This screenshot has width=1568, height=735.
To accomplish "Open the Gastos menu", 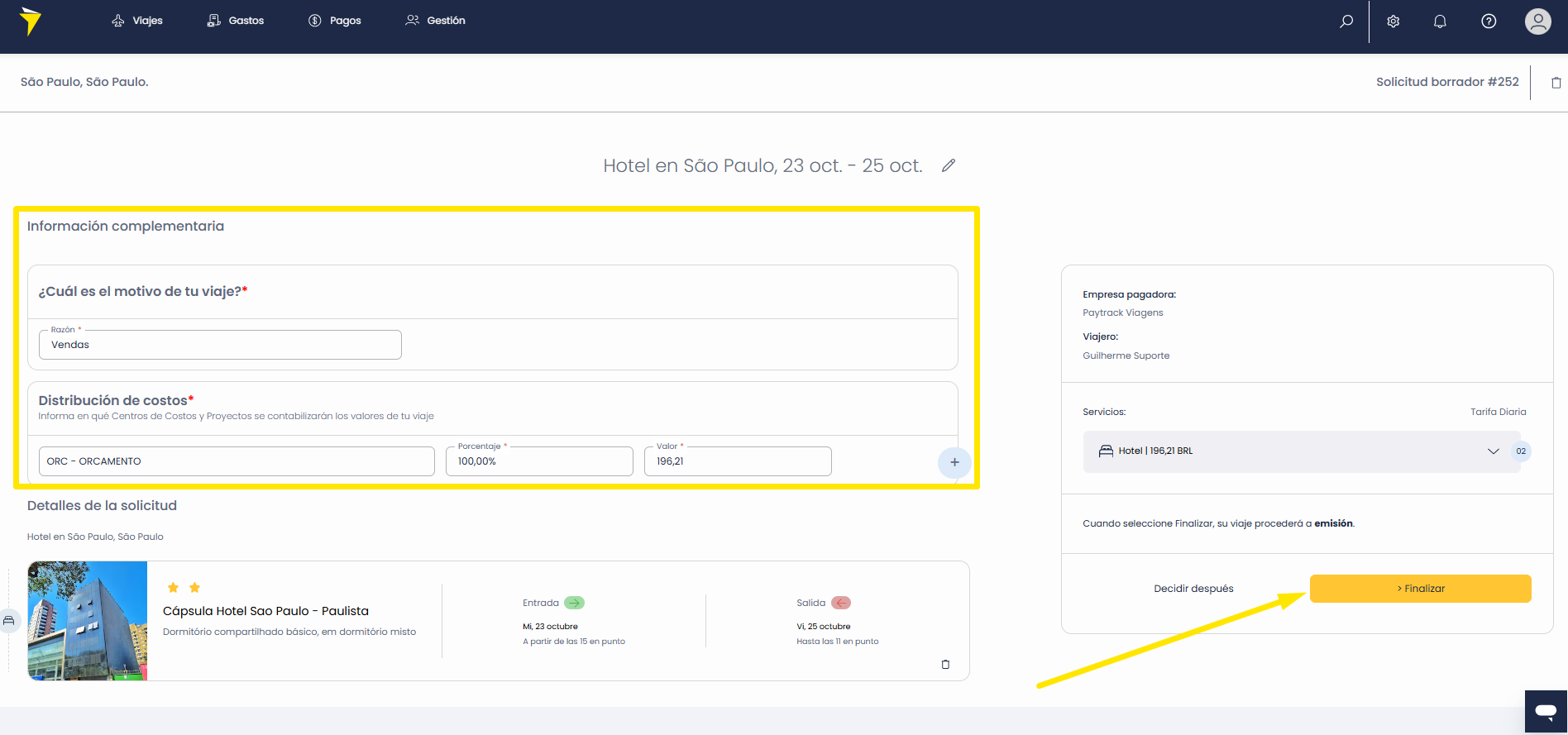I will pyautogui.click(x=236, y=21).
